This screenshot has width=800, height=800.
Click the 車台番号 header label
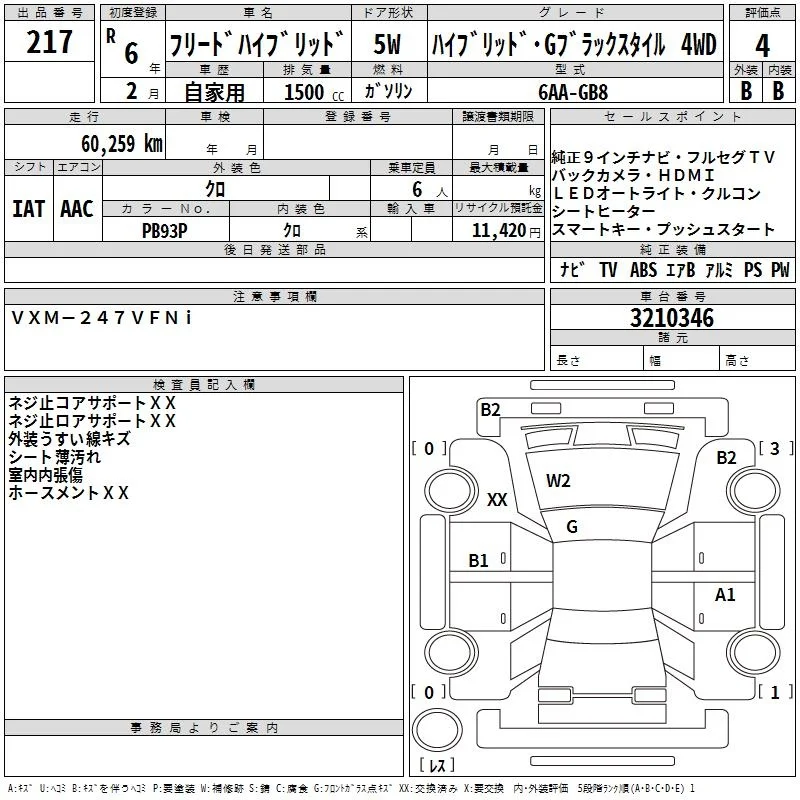click(x=672, y=296)
